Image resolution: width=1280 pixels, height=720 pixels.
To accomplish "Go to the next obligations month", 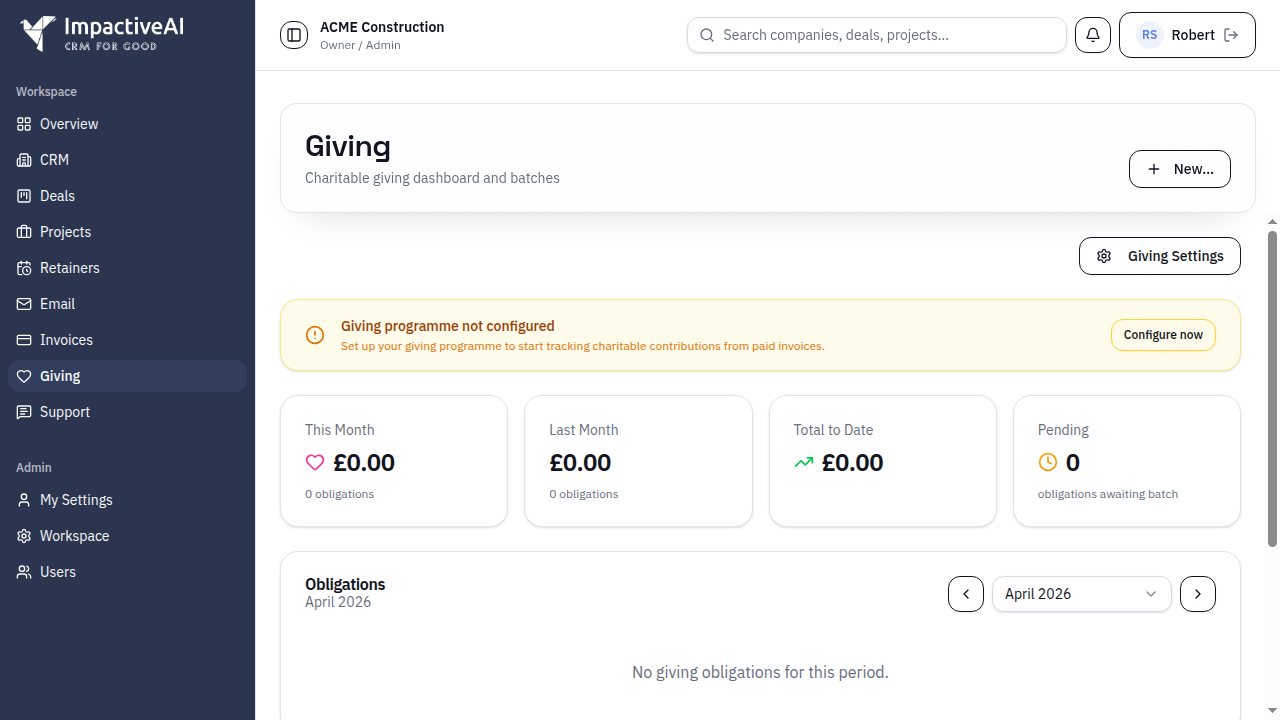I will click(1198, 594).
